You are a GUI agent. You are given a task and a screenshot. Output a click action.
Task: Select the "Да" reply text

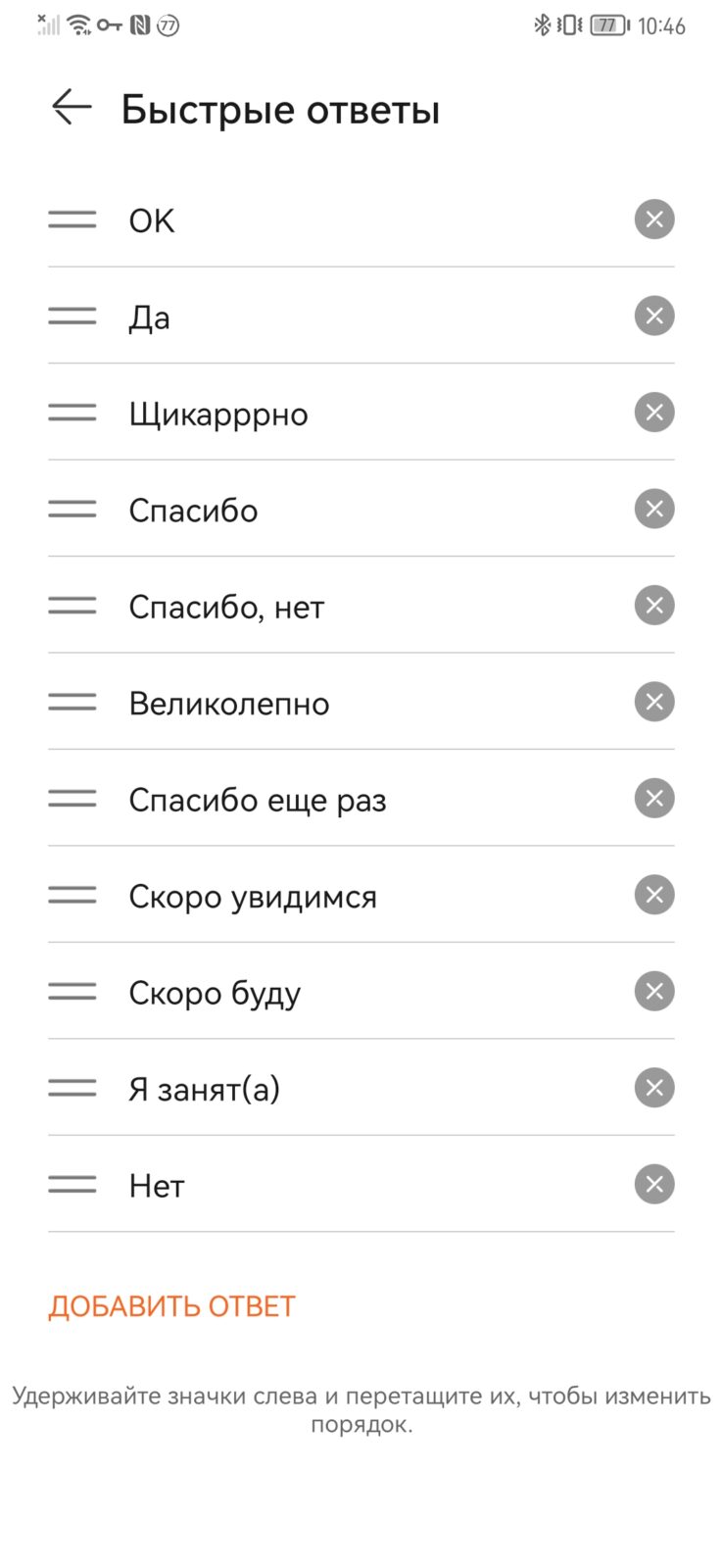[149, 318]
